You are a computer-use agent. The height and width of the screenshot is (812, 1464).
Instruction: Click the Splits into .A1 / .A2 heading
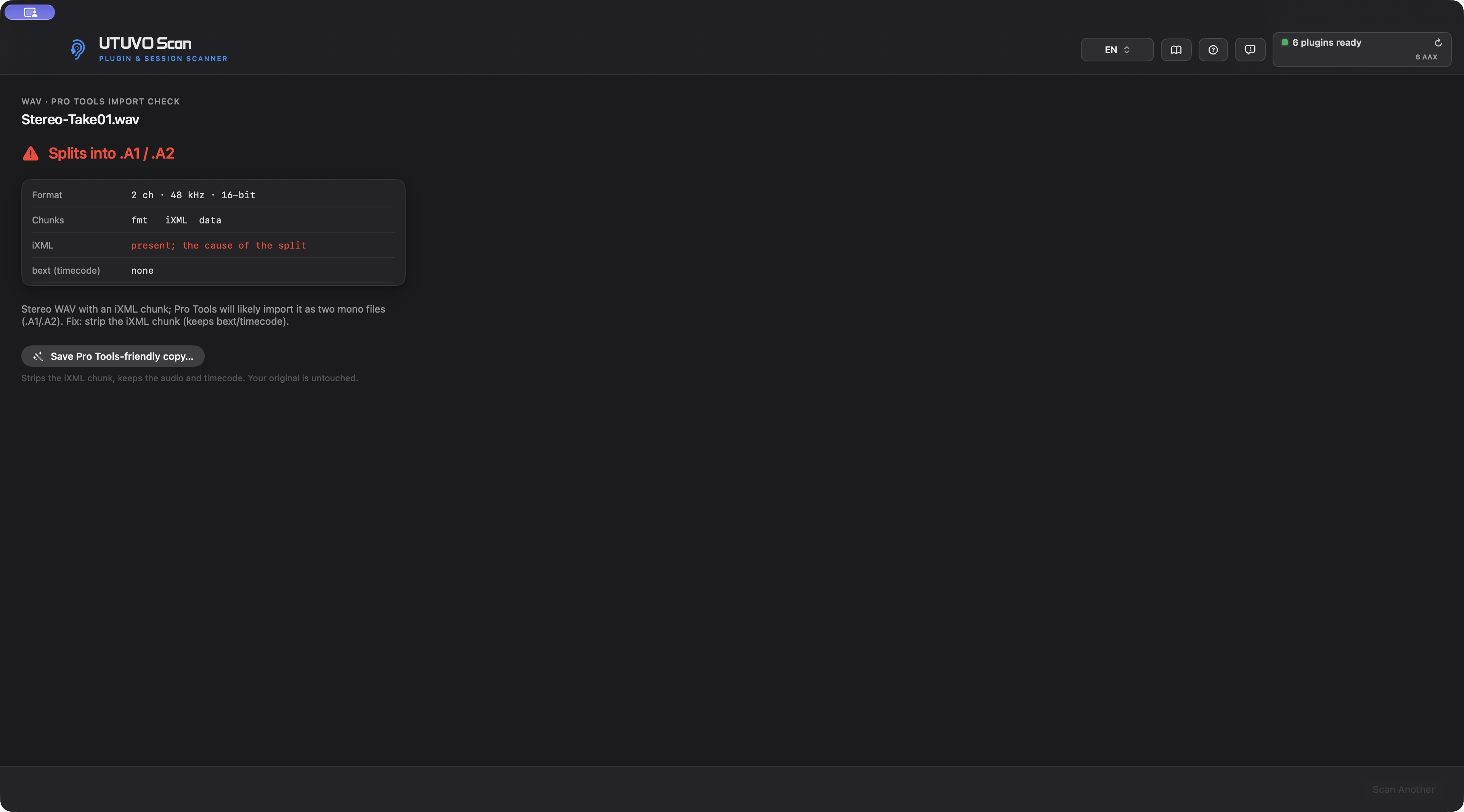(111, 153)
